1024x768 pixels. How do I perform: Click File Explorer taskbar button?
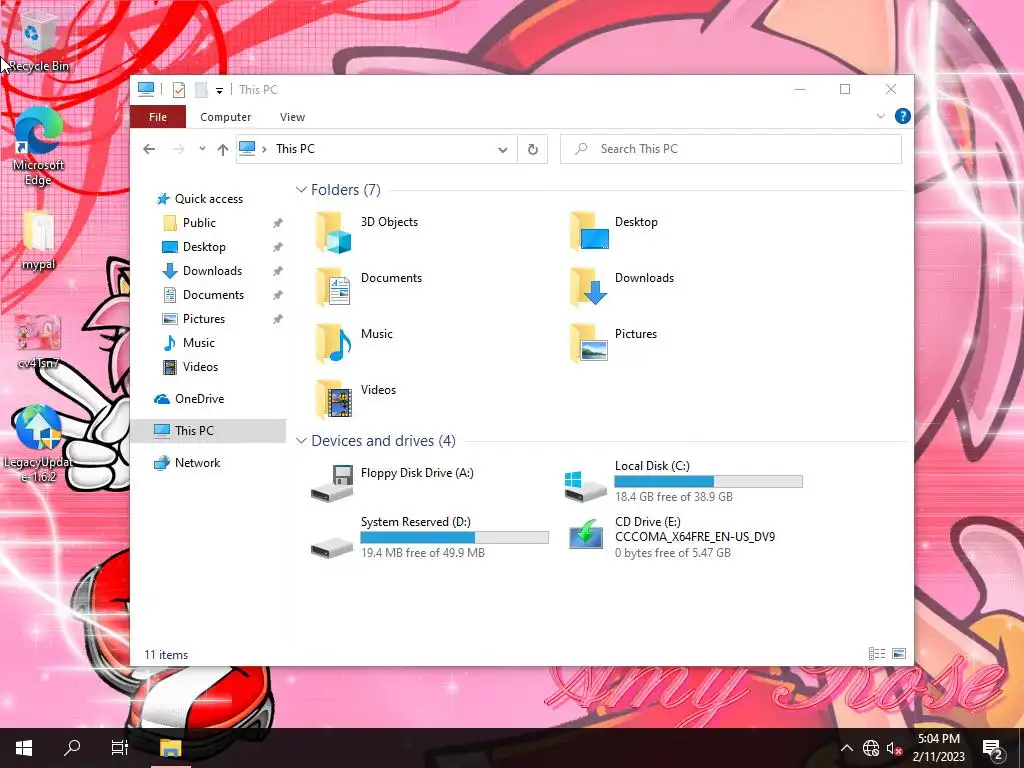click(x=170, y=747)
